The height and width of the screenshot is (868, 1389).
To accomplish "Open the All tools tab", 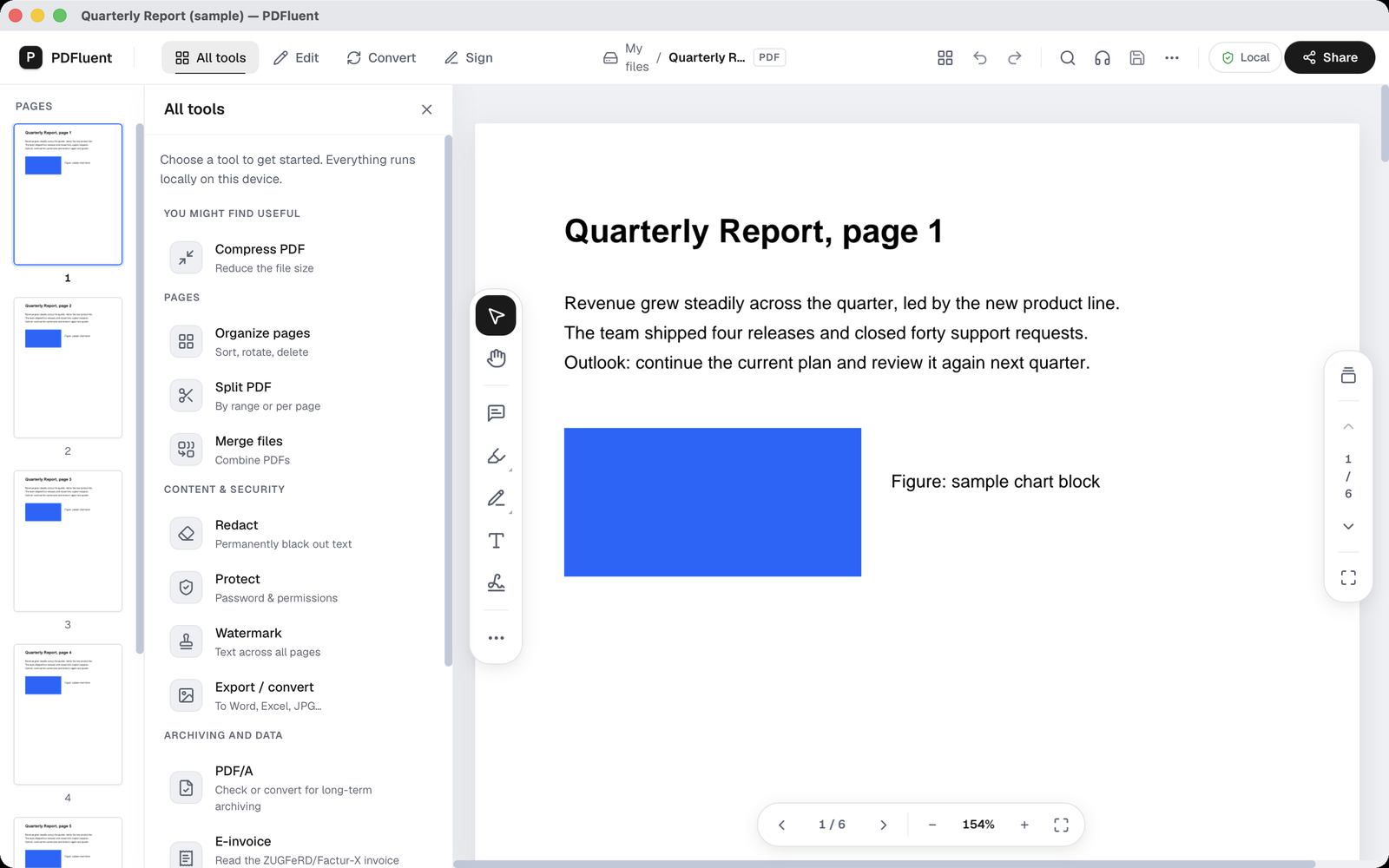I will [x=210, y=57].
